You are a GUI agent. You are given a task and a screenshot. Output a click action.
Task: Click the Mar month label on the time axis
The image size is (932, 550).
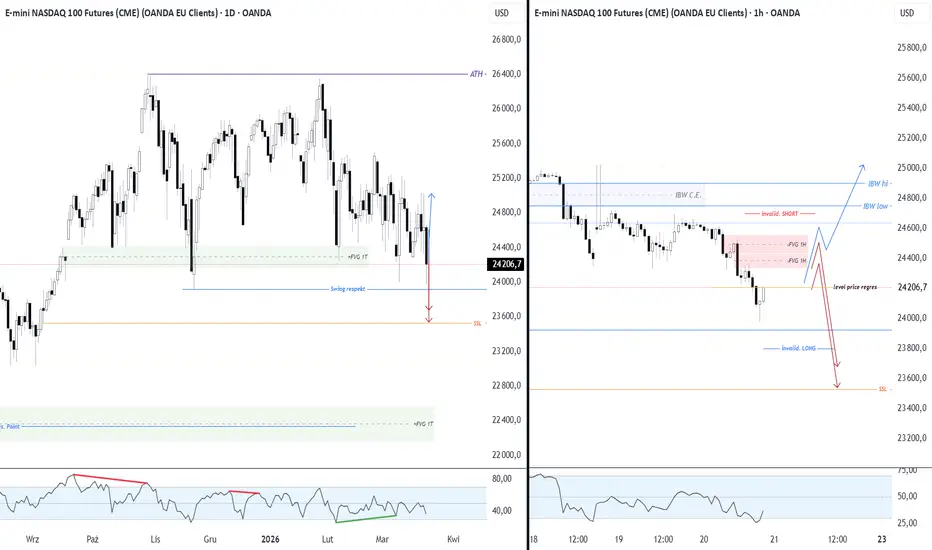coord(382,539)
